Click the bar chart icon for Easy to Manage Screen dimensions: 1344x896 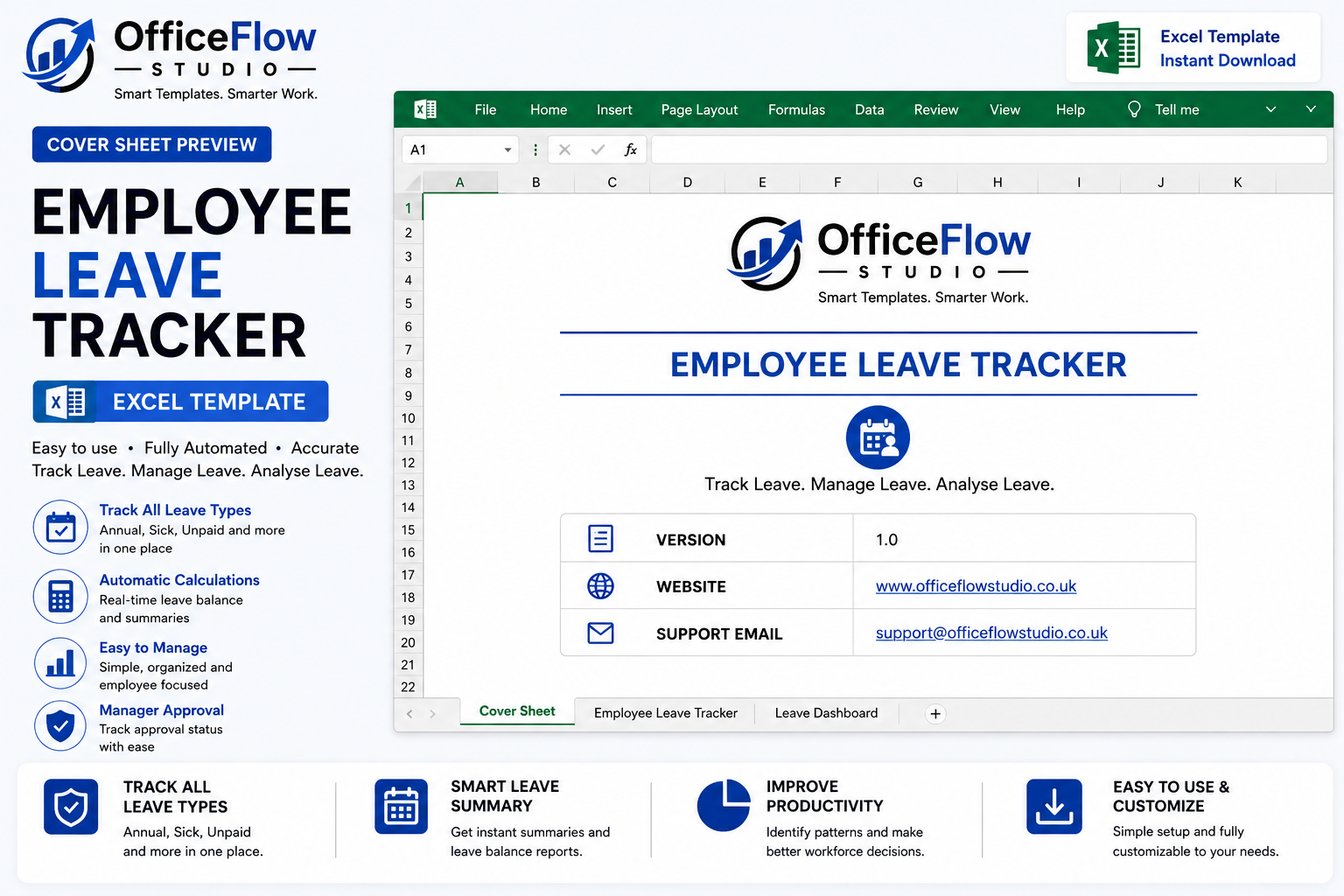coord(60,663)
